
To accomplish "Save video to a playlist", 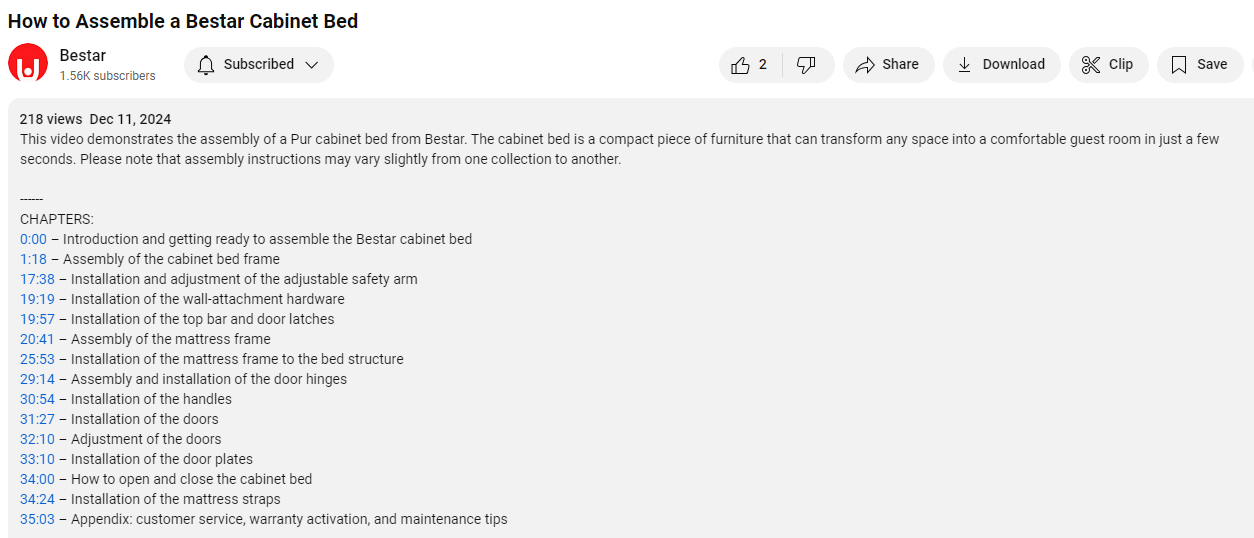I will (x=1199, y=65).
